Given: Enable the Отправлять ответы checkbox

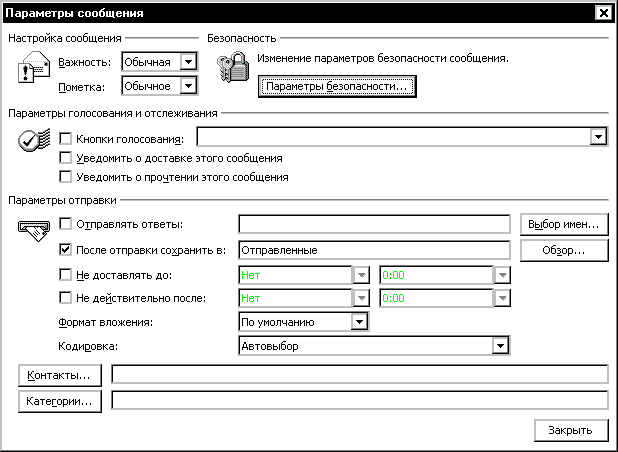Looking at the screenshot, I should (x=65, y=224).
